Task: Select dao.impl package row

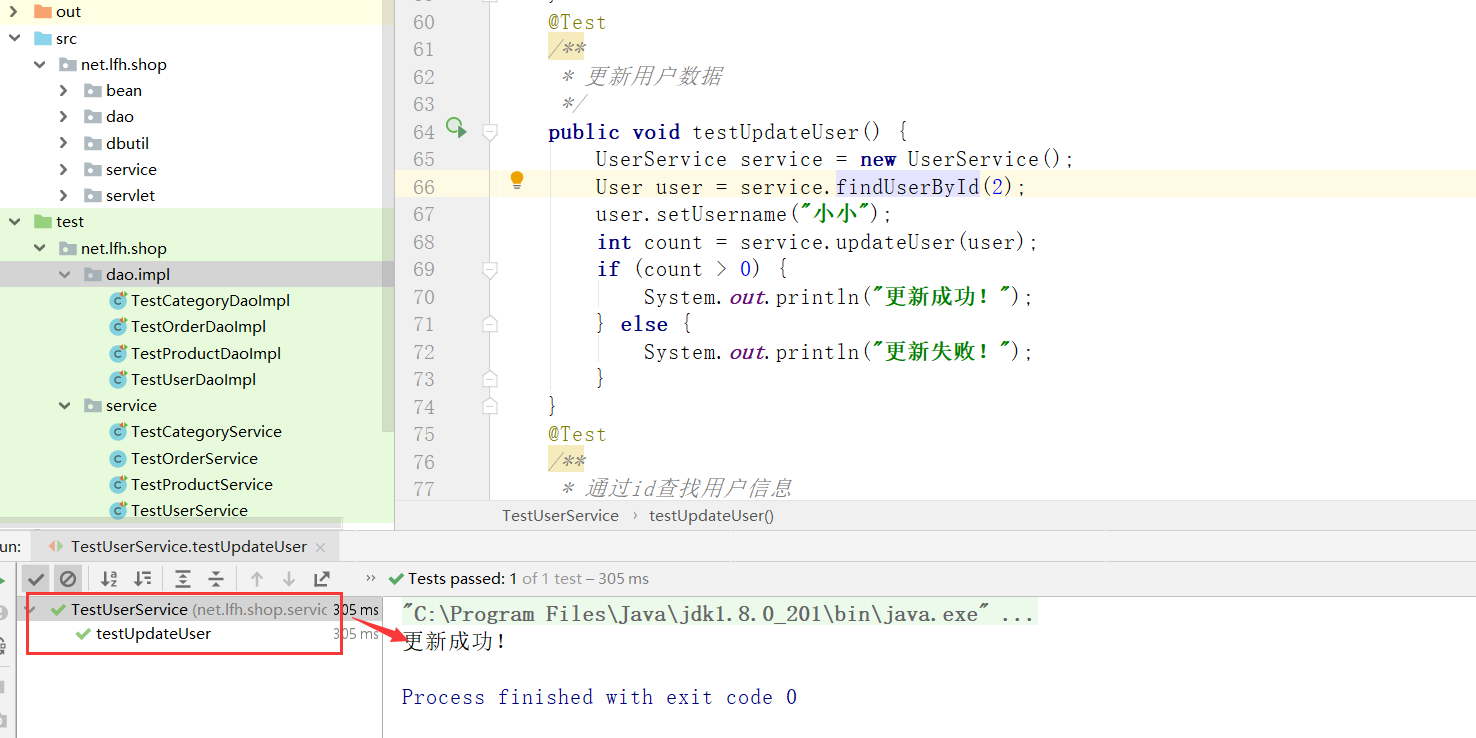Action: 197,274
